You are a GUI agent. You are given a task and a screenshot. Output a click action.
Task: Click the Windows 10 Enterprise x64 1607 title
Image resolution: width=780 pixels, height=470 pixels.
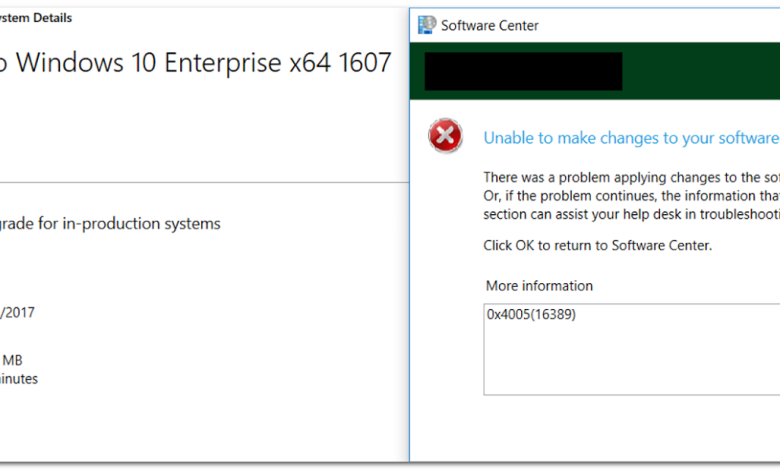(x=195, y=63)
